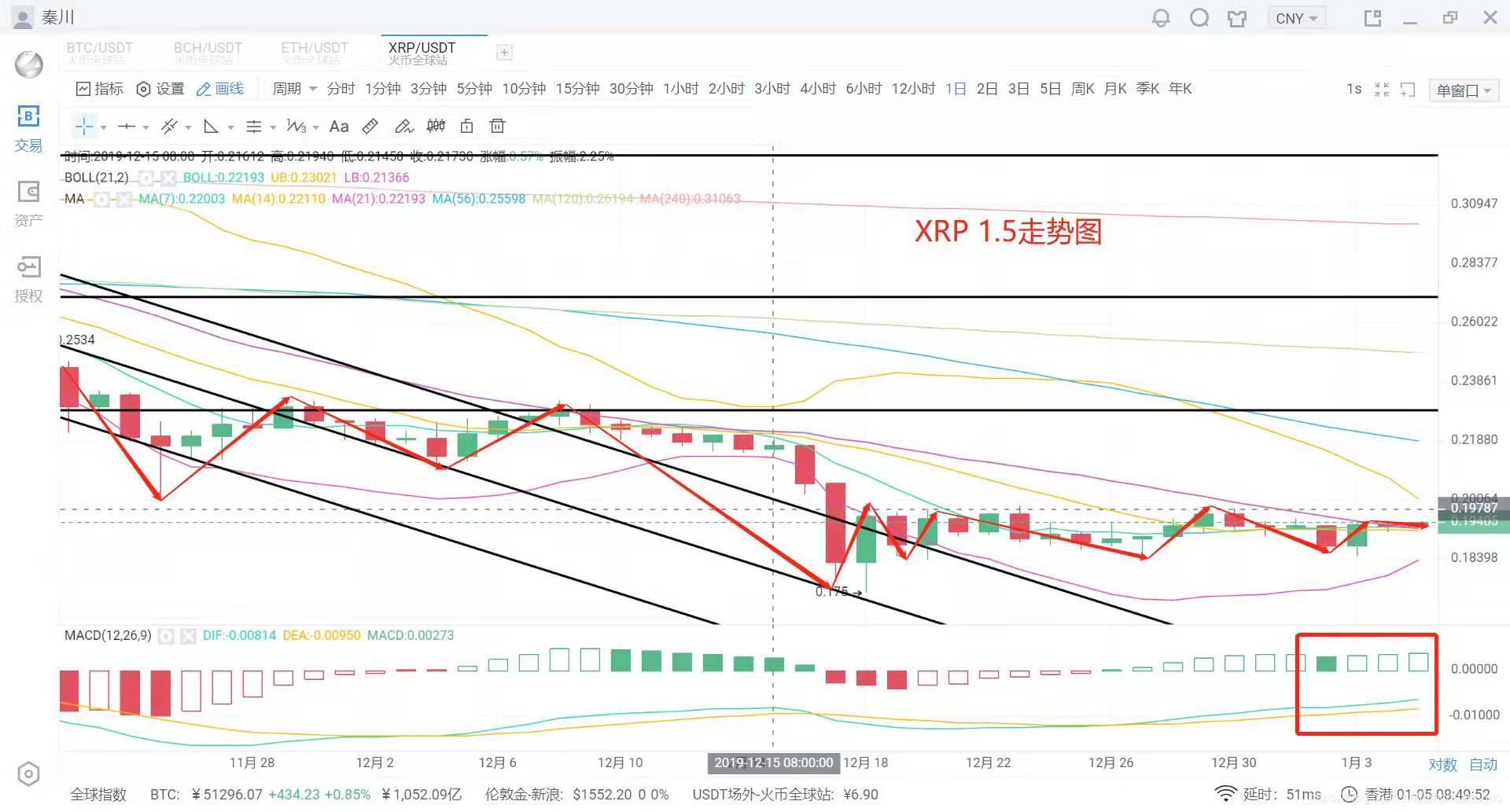
Task: Switch to the ETH/USDT tab
Action: pyautogui.click(x=315, y=53)
